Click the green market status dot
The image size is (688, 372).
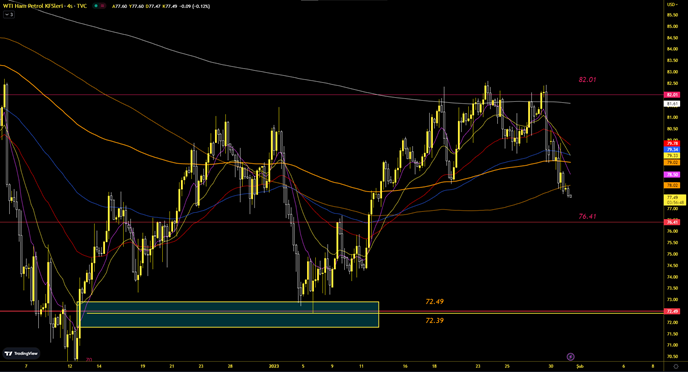95,6
